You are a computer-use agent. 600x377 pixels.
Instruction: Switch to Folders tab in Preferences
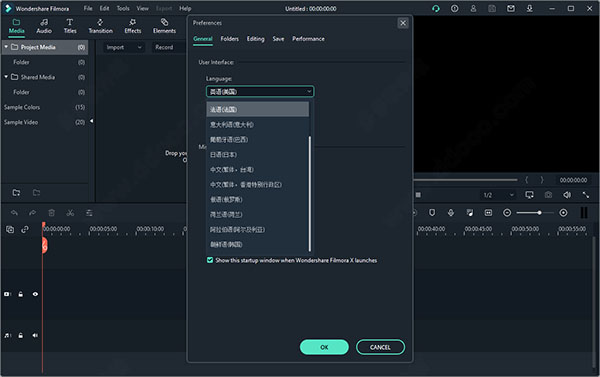coord(230,39)
